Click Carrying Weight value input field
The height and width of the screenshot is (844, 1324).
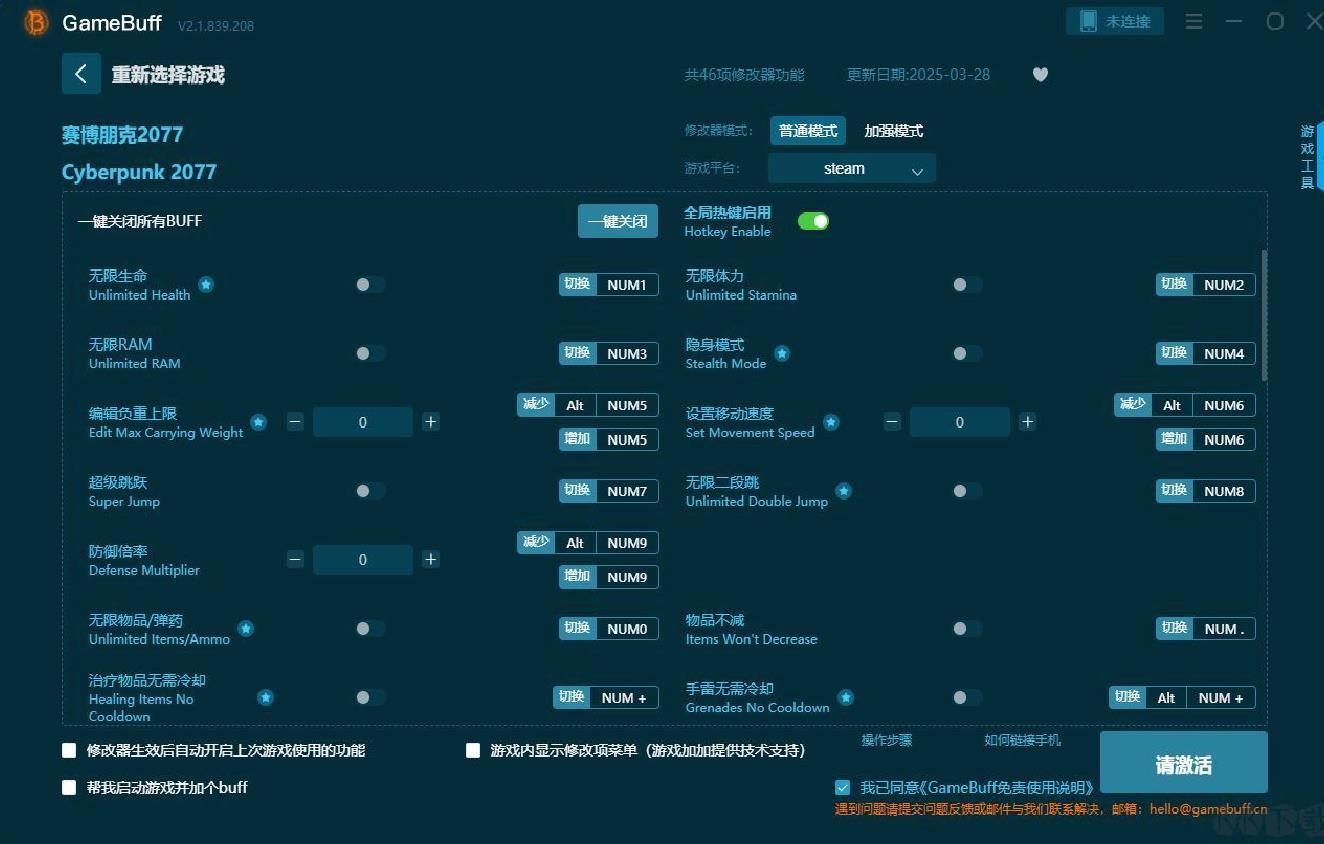(x=363, y=422)
